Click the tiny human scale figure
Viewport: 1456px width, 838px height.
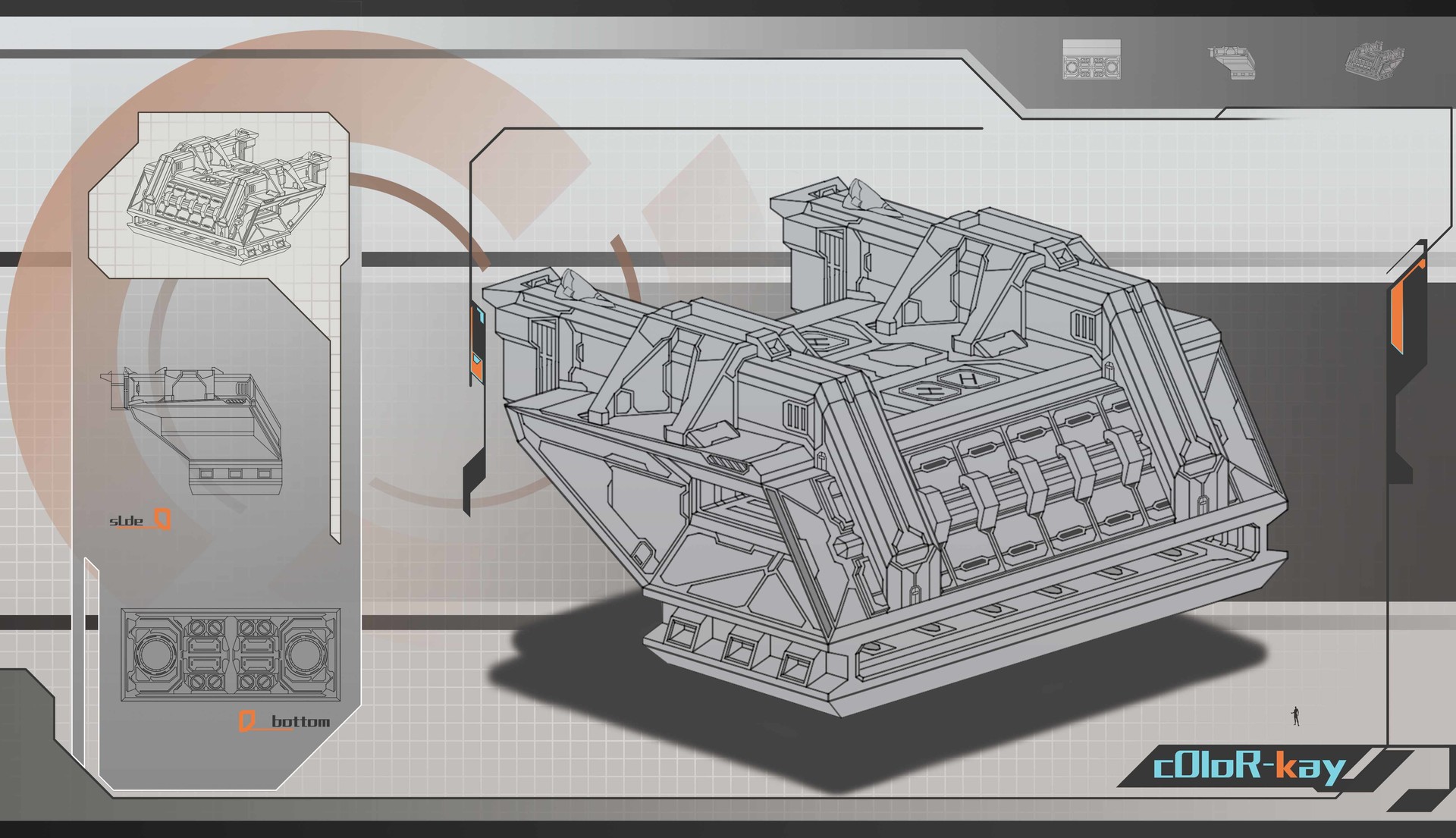point(1296,716)
